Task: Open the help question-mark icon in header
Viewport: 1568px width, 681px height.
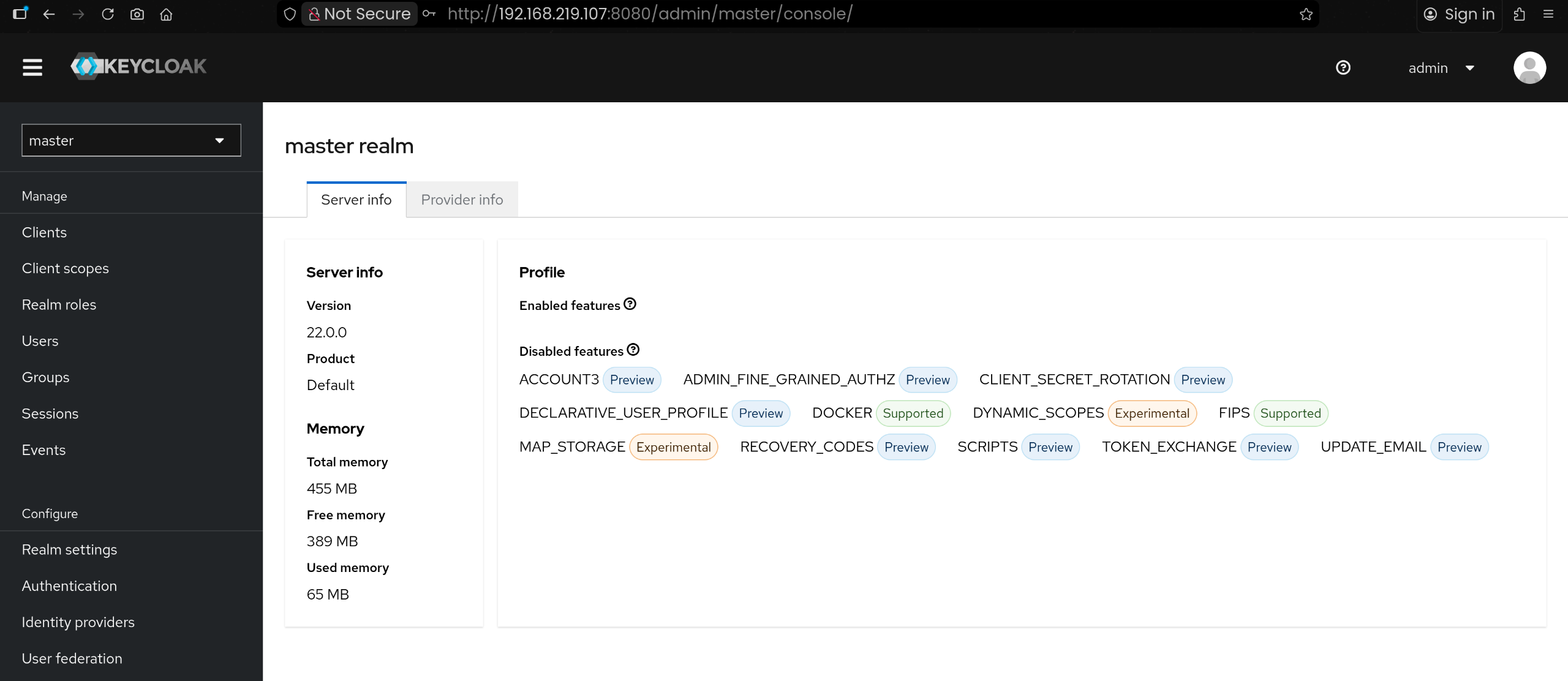Action: (x=1343, y=67)
